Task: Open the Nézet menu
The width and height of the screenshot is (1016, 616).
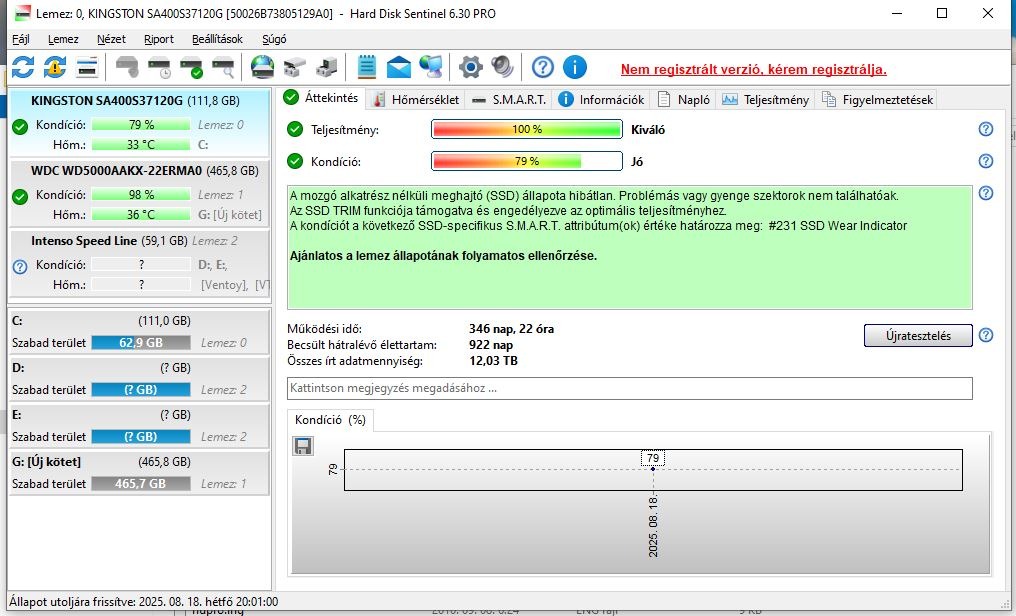Action: 111,39
